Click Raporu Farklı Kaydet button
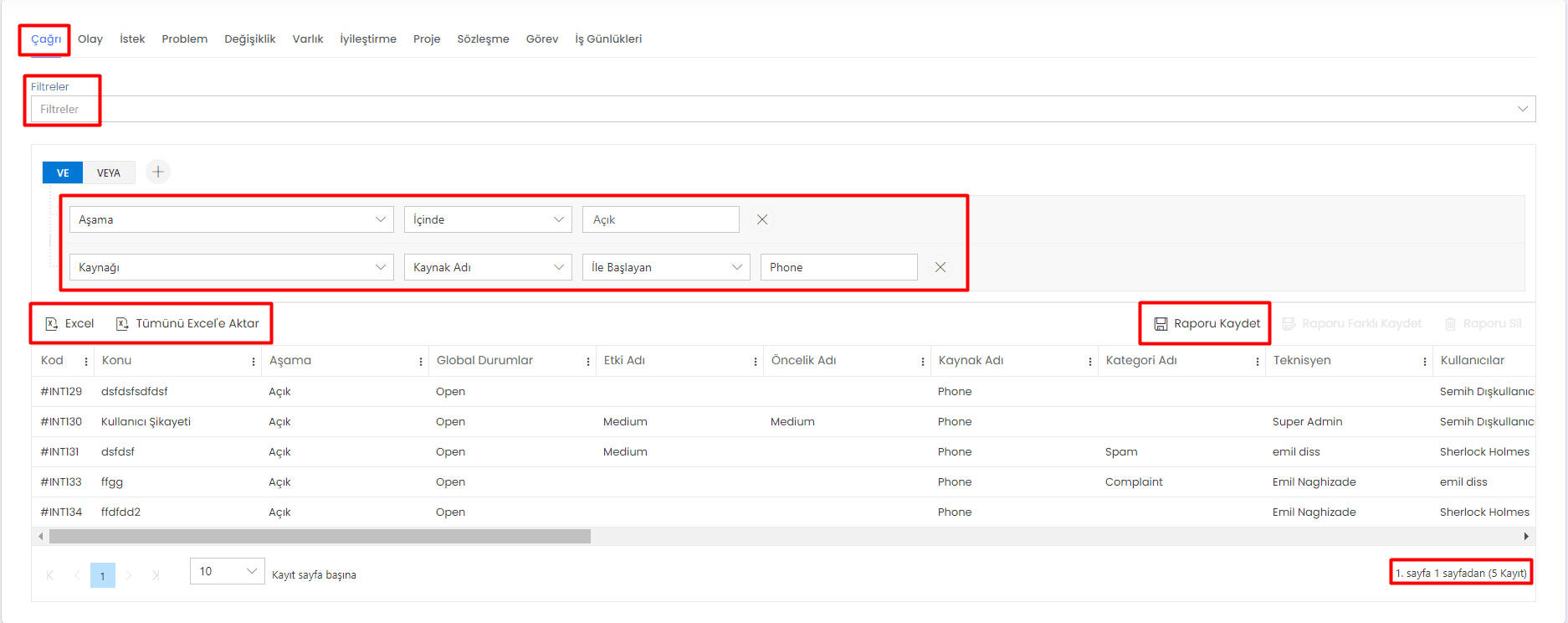 coord(1352,323)
